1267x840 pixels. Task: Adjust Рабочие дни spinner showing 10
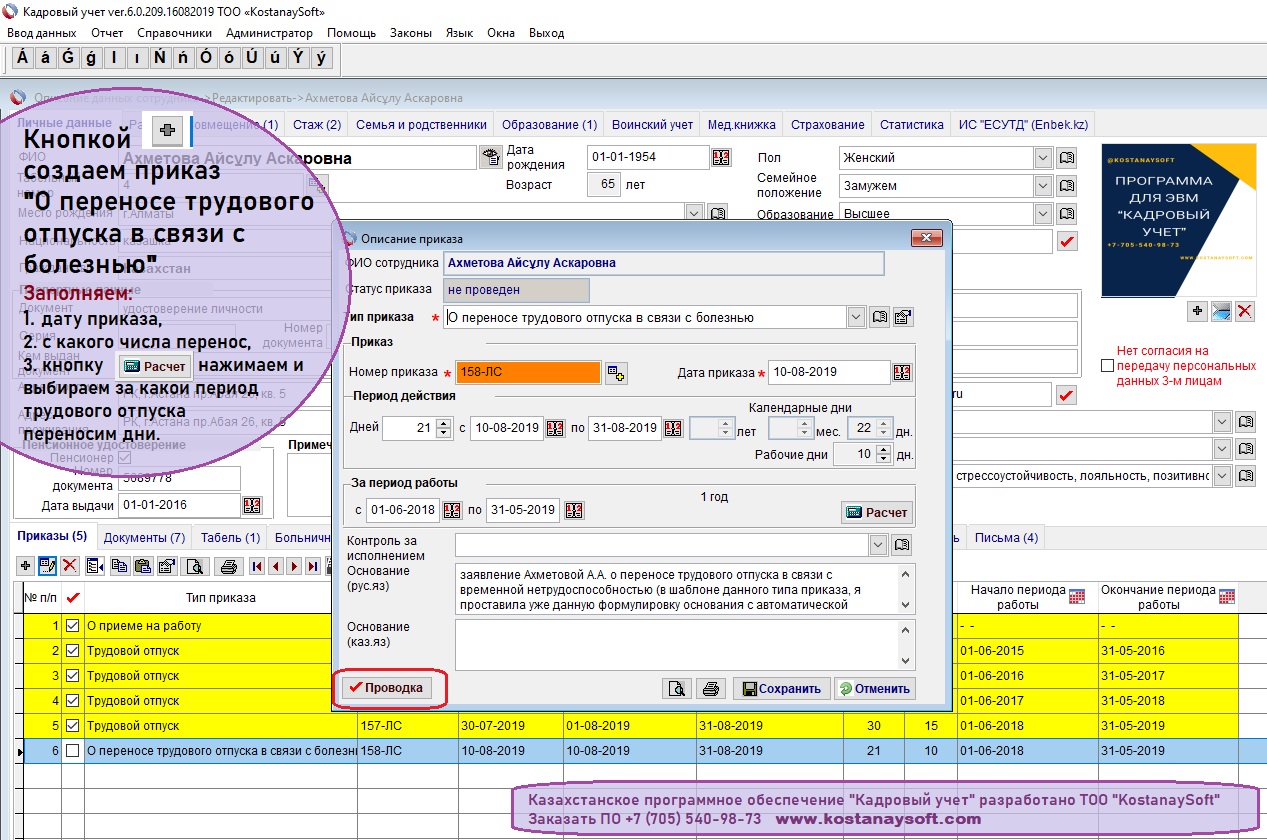883,454
